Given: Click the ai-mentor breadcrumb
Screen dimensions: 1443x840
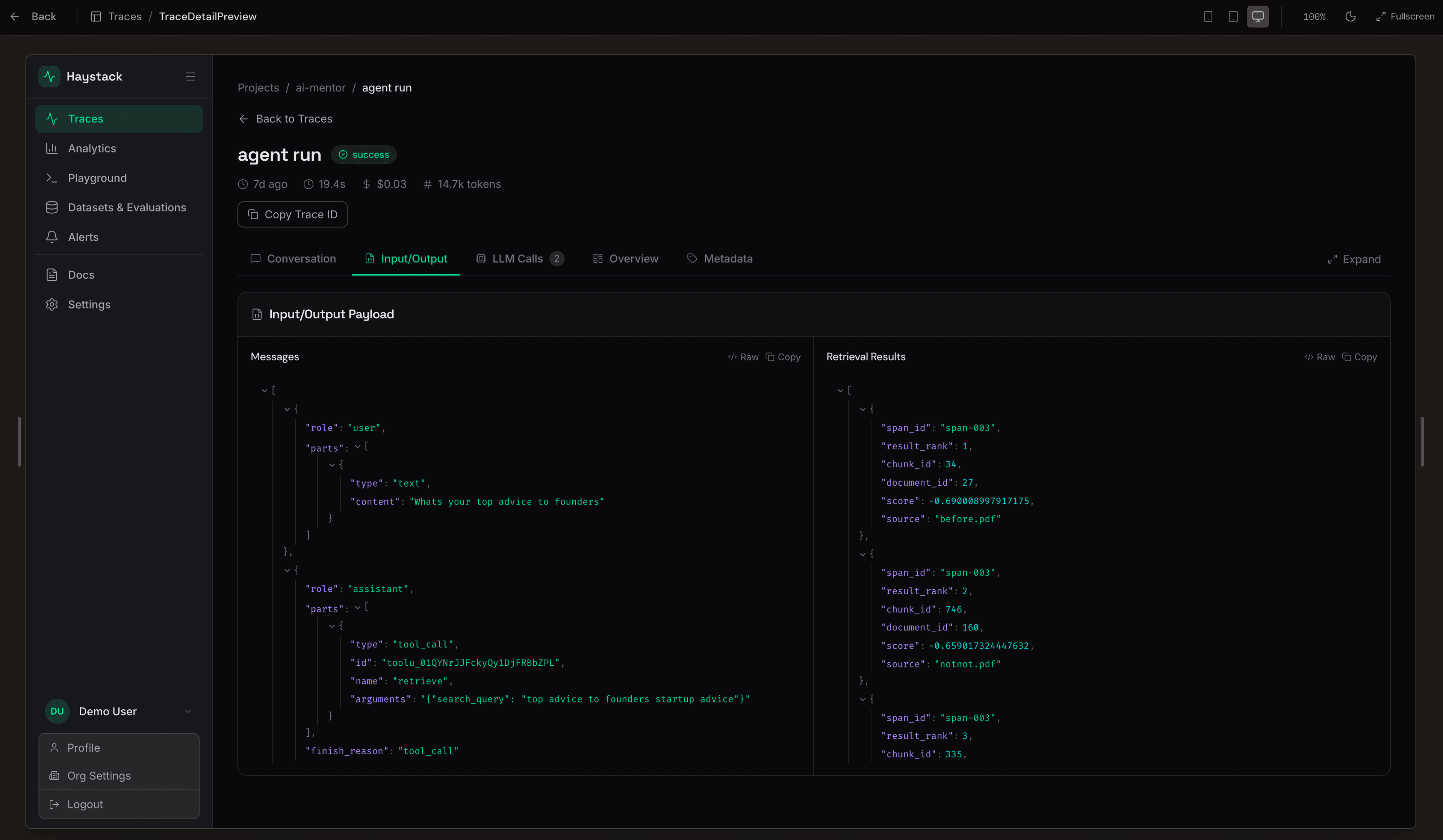Looking at the screenshot, I should pyautogui.click(x=321, y=88).
